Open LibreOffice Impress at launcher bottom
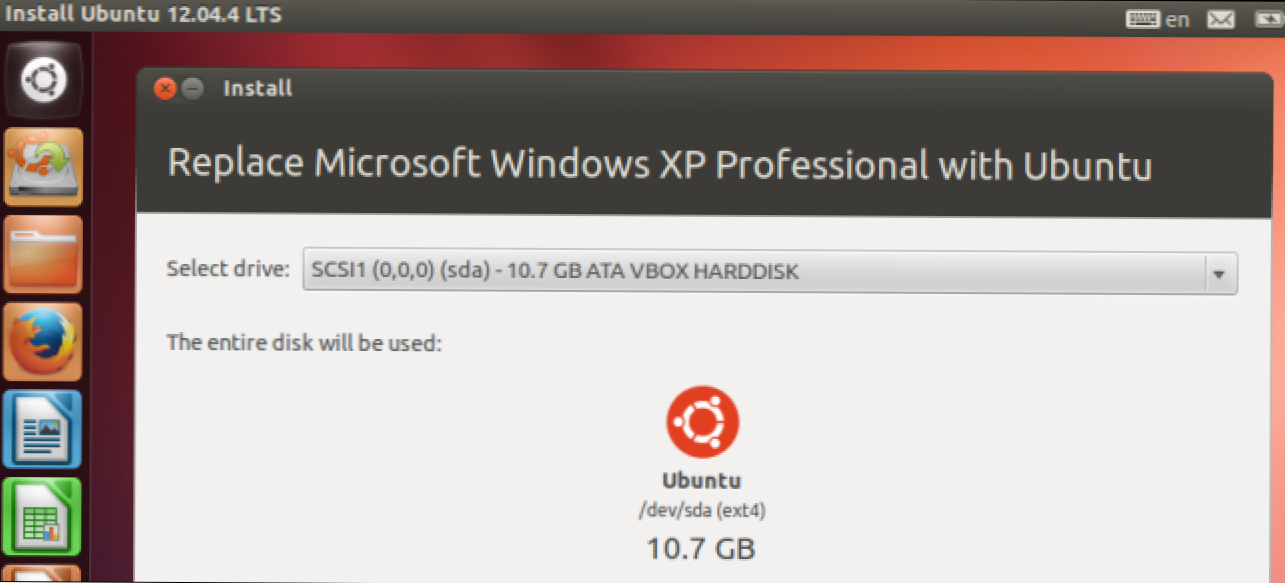Image resolution: width=1285 pixels, height=583 pixels. tap(43, 575)
